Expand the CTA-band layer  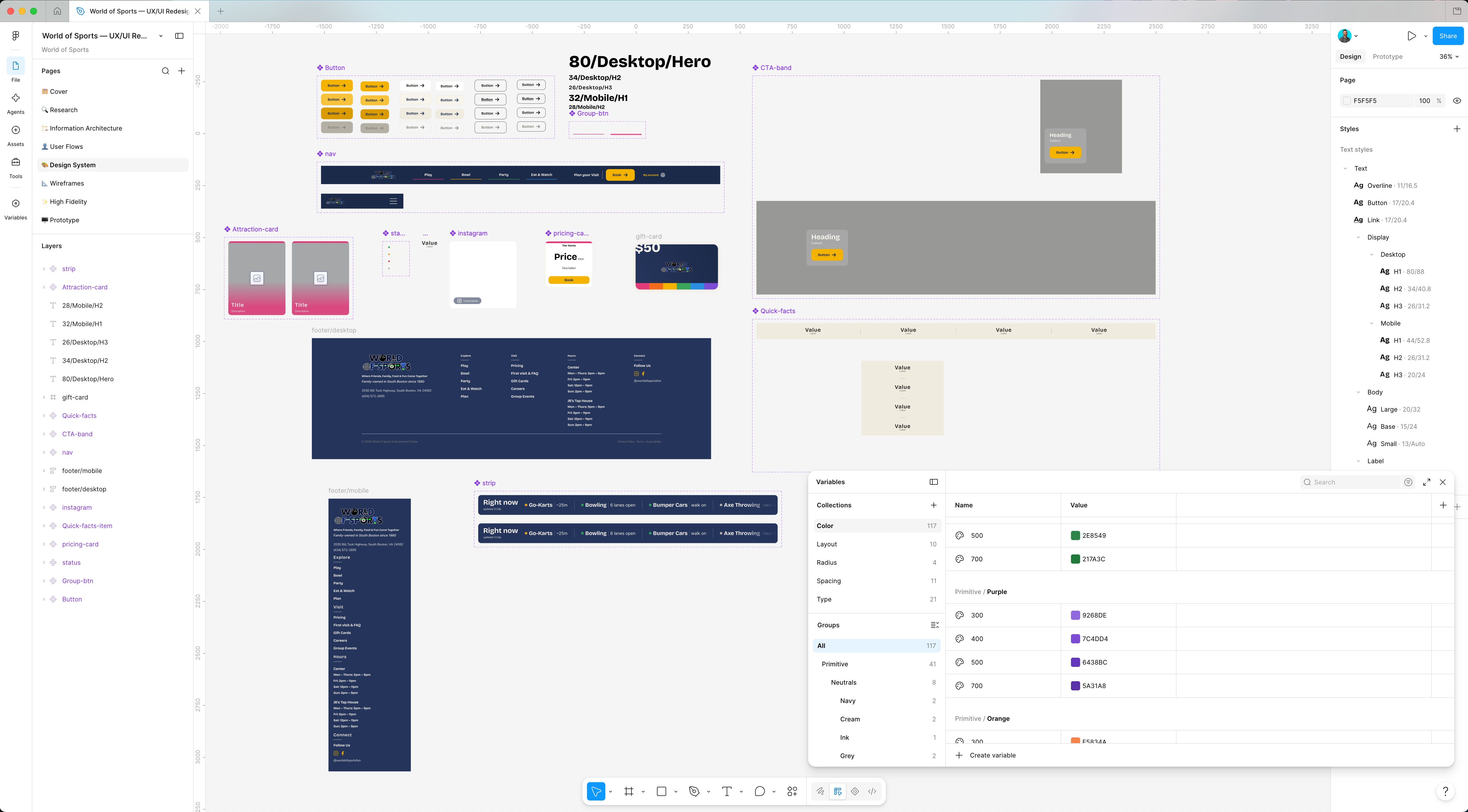click(x=44, y=434)
